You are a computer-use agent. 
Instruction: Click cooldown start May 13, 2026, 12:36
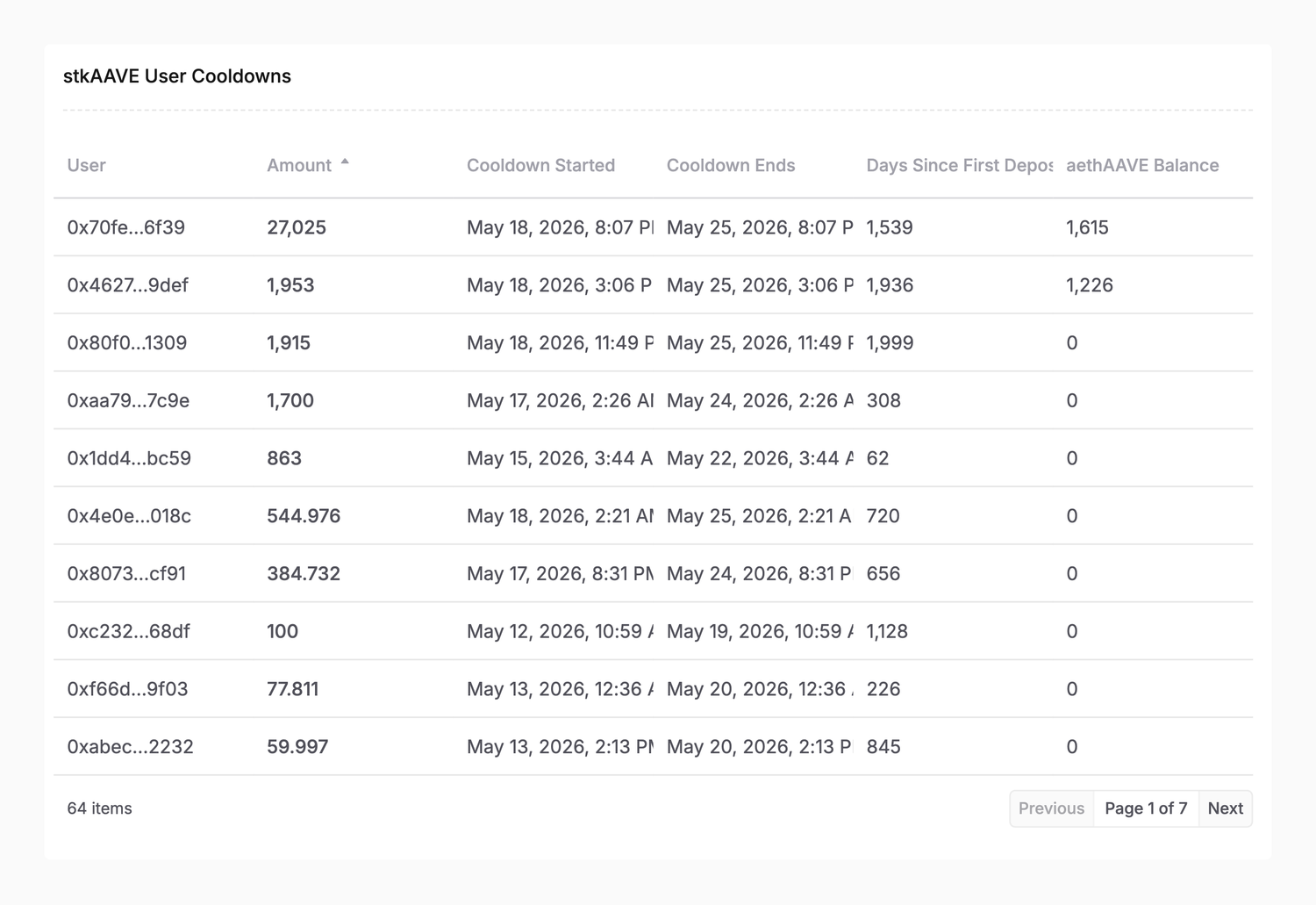[x=560, y=689]
